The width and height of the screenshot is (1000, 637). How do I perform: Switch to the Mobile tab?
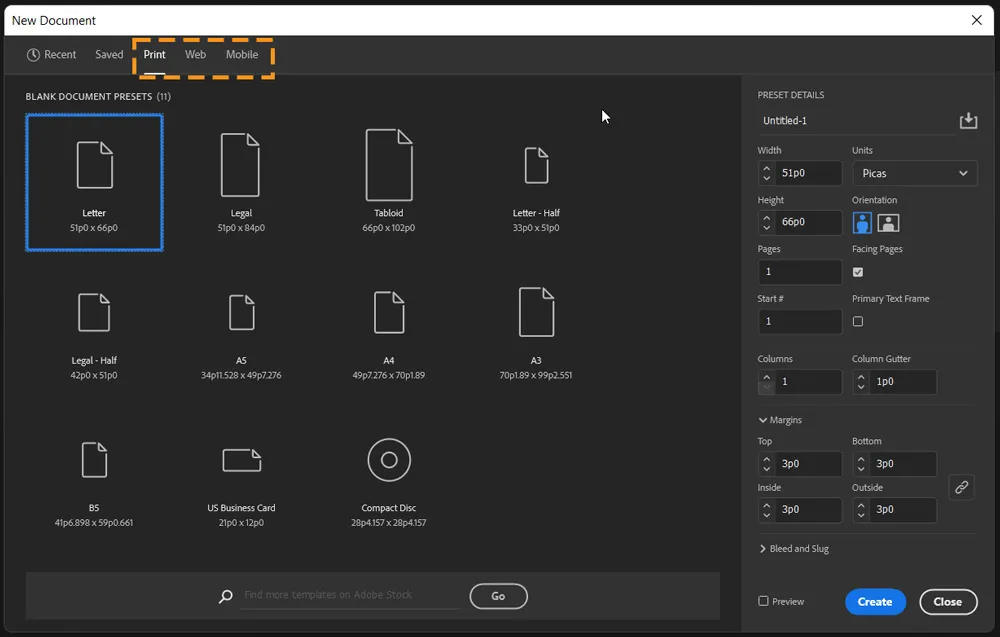[242, 55]
